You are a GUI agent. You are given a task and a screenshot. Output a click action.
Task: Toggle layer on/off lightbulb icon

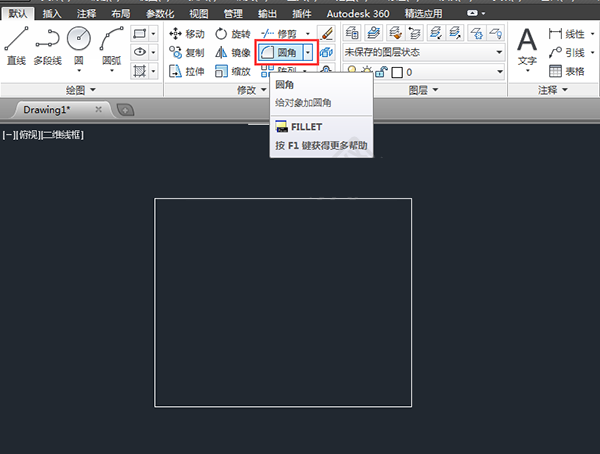pos(352,70)
